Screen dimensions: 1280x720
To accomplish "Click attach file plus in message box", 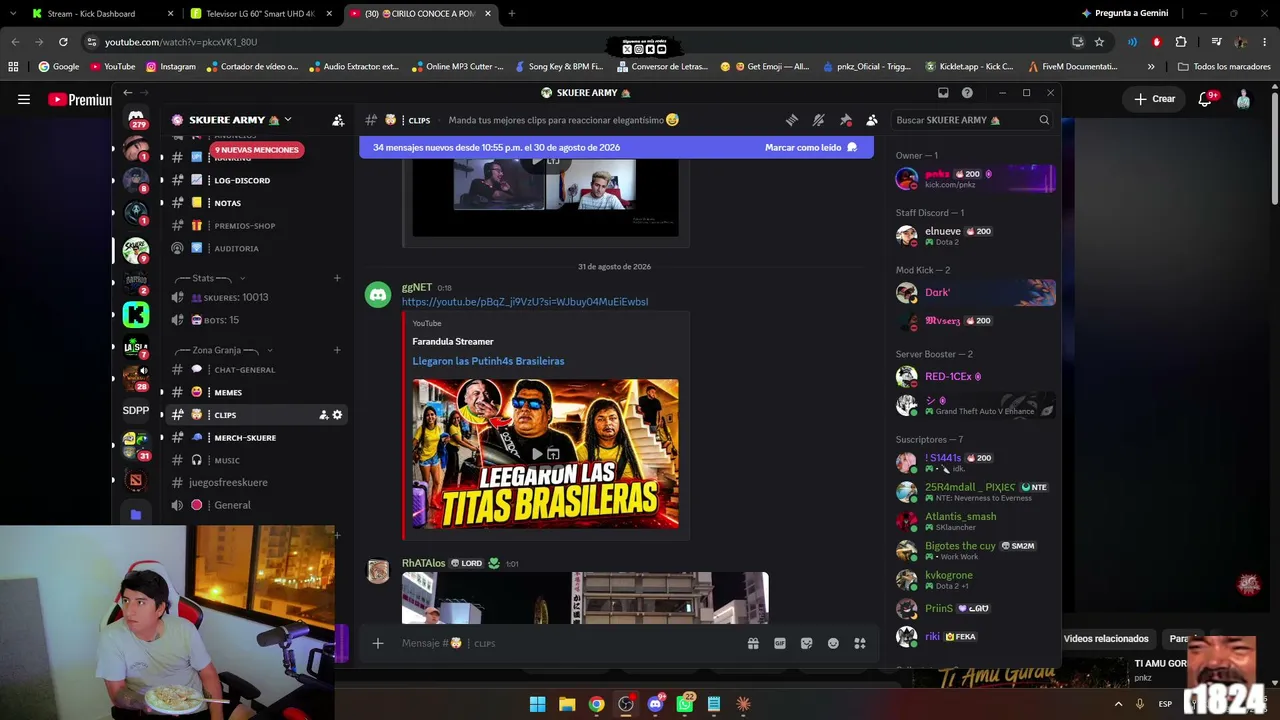I will coord(378,644).
